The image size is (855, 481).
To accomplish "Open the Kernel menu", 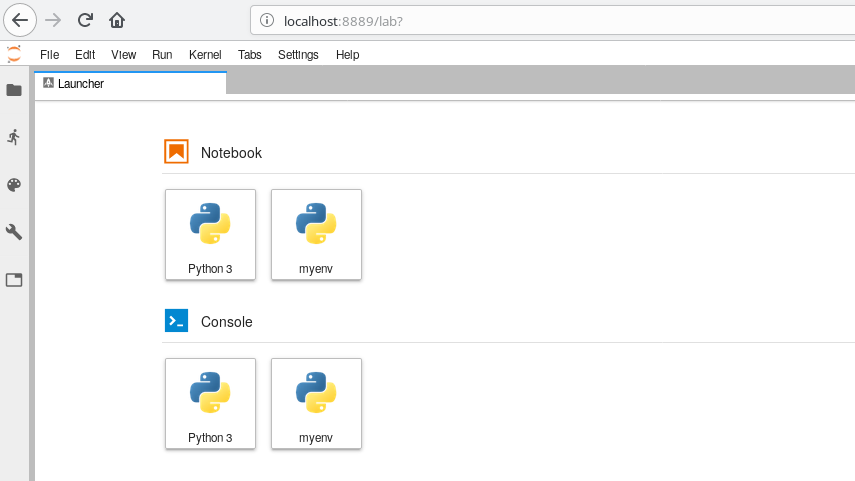I will point(205,55).
